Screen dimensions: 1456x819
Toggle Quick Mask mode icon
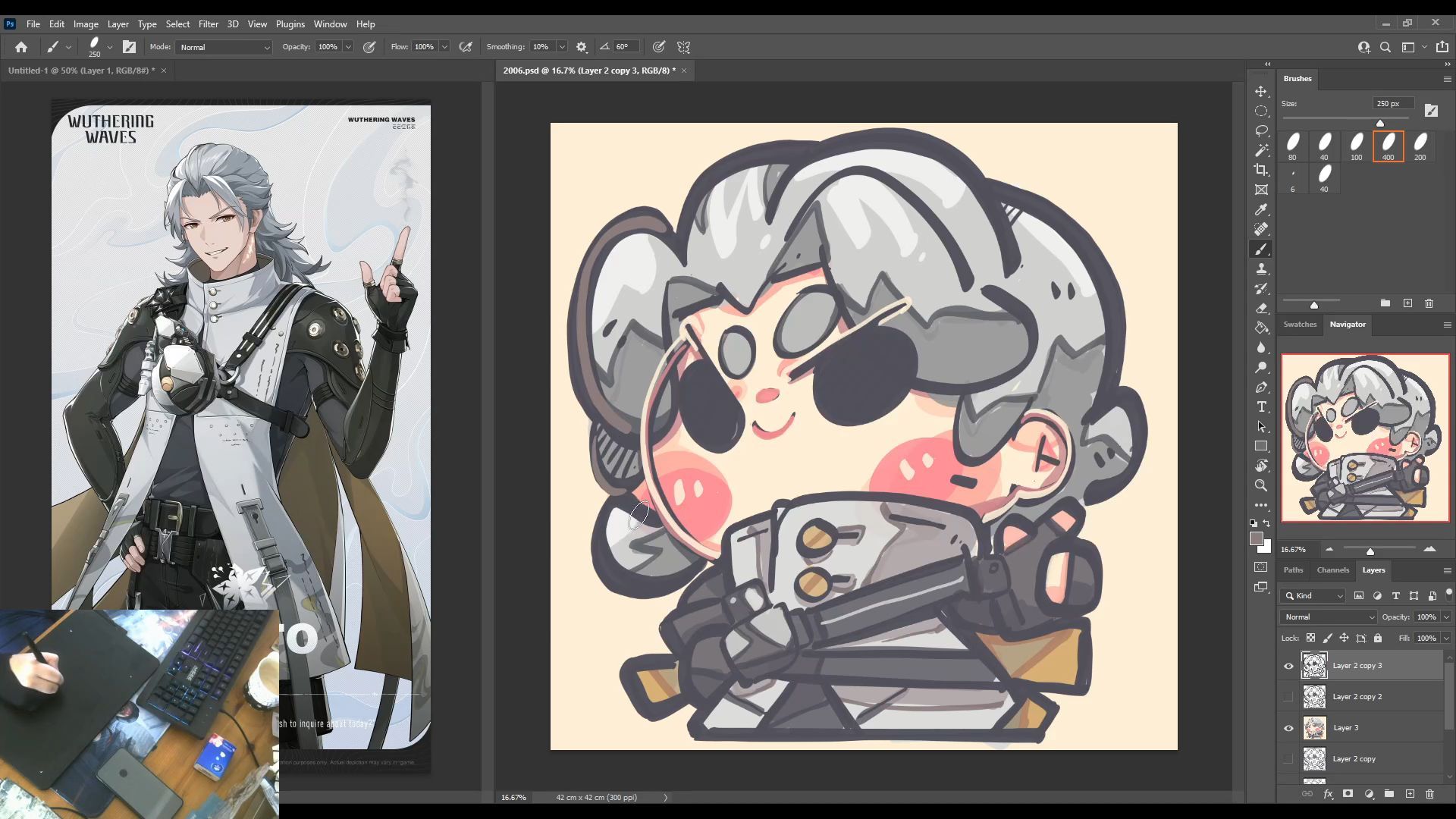(1261, 567)
